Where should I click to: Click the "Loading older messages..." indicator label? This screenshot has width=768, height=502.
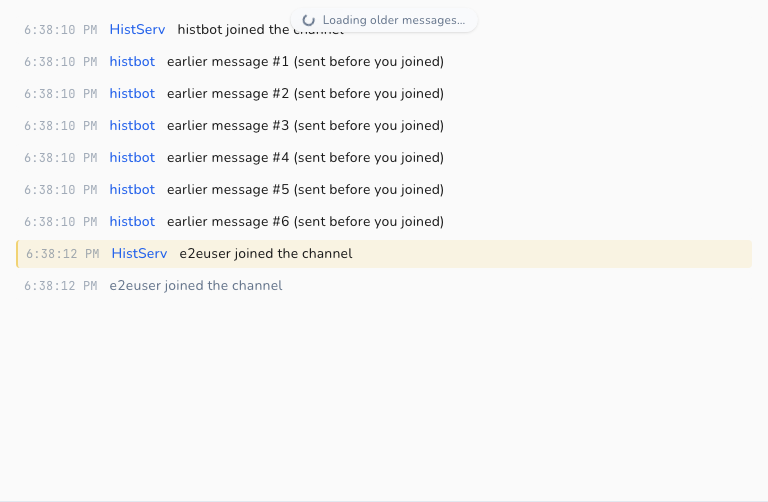tap(394, 20)
